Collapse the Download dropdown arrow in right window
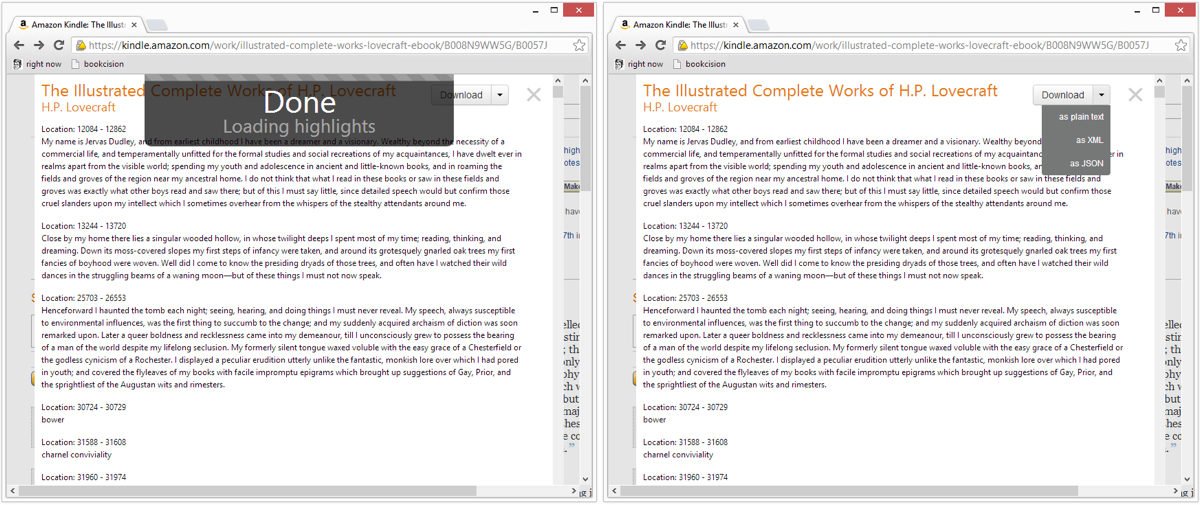Screen dimensions: 1200x505 click(1101, 95)
